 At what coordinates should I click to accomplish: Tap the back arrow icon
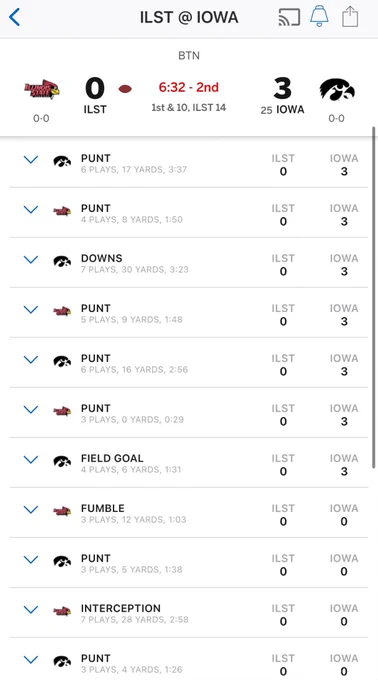pyautogui.click(x=14, y=18)
